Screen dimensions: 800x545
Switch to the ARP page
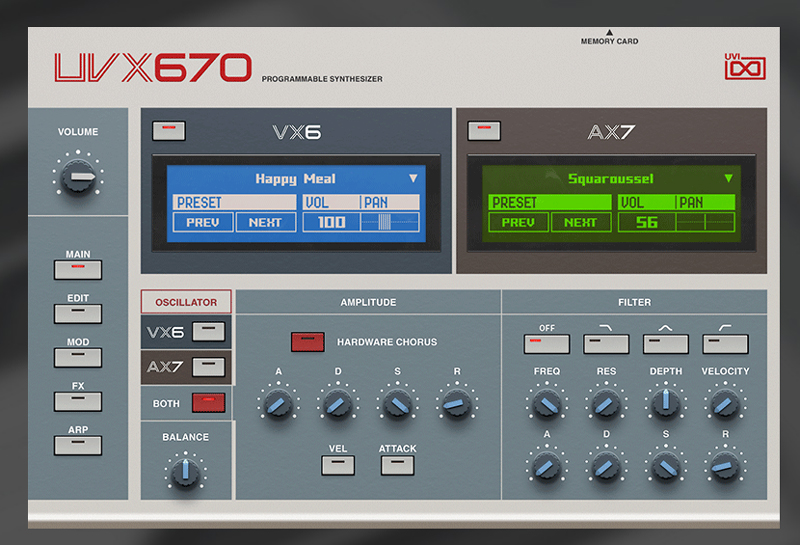[x=78, y=445]
